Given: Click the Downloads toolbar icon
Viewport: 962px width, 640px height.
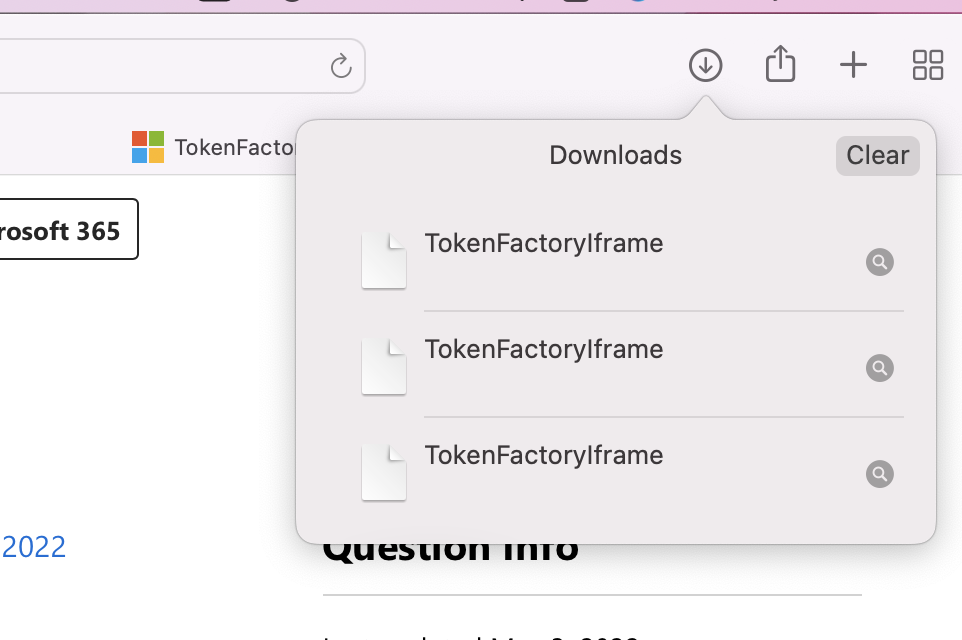Looking at the screenshot, I should [706, 66].
